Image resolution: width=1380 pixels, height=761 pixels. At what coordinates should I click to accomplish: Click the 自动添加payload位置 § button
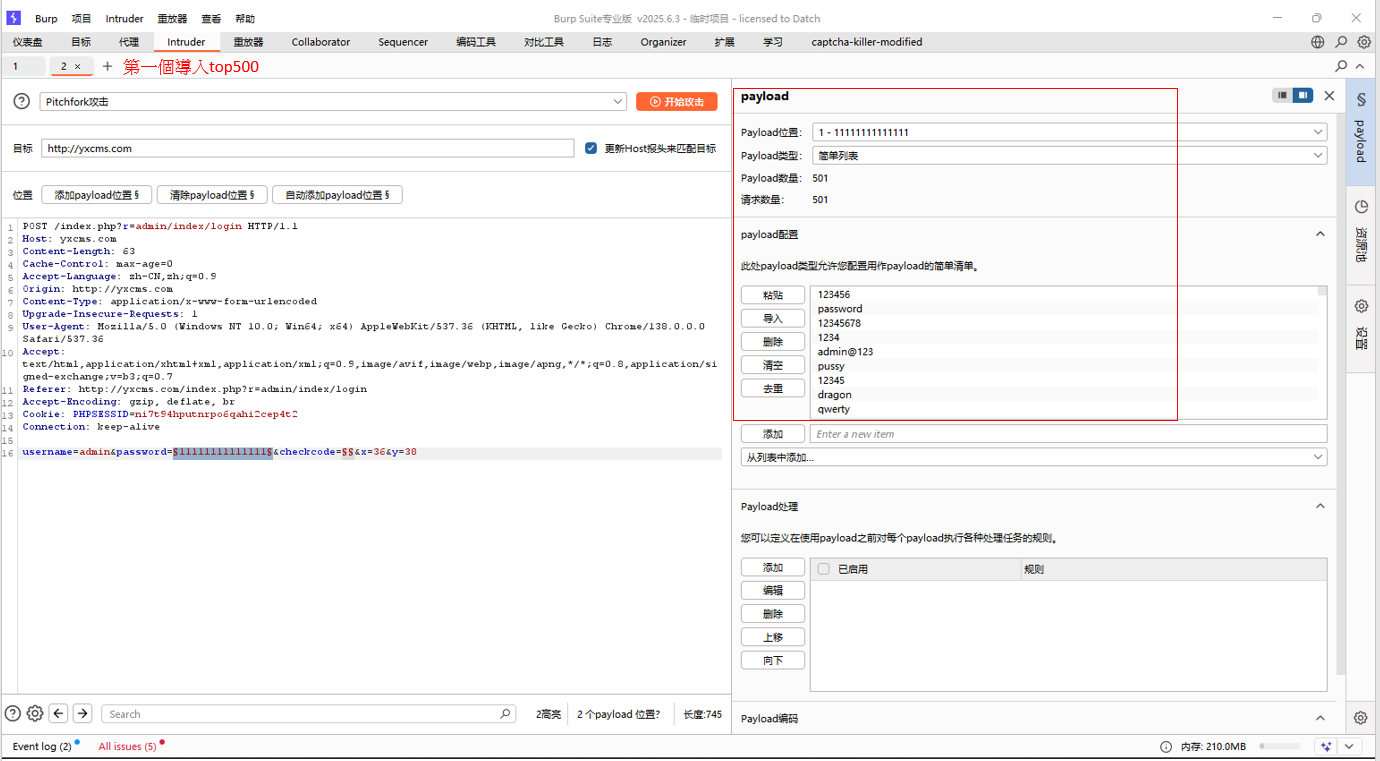tap(337, 195)
